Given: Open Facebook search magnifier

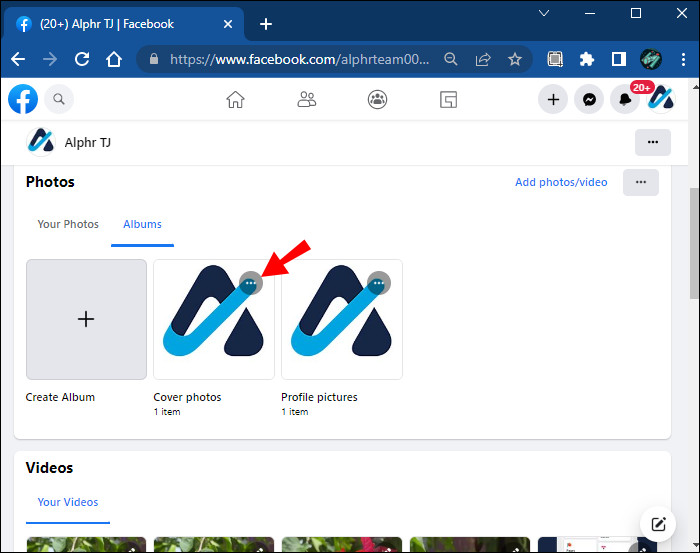Looking at the screenshot, I should (x=59, y=99).
